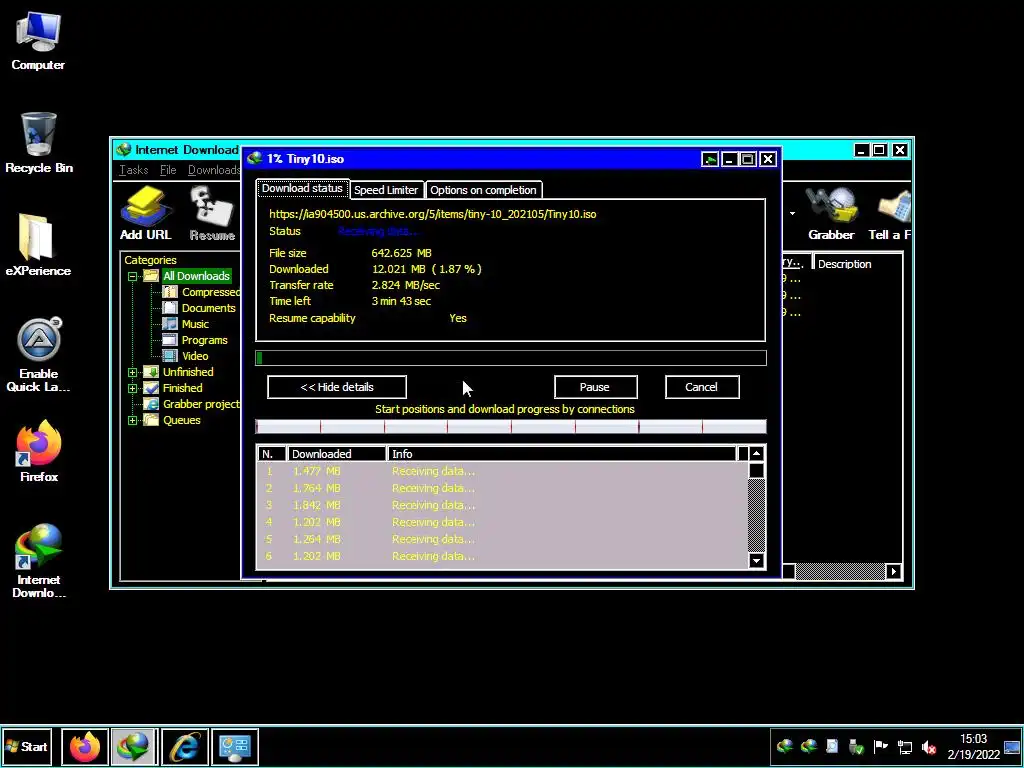Screen dimensions: 1024x768
Task: Click the Enable Quick Launch desktop icon
Action: (38, 355)
